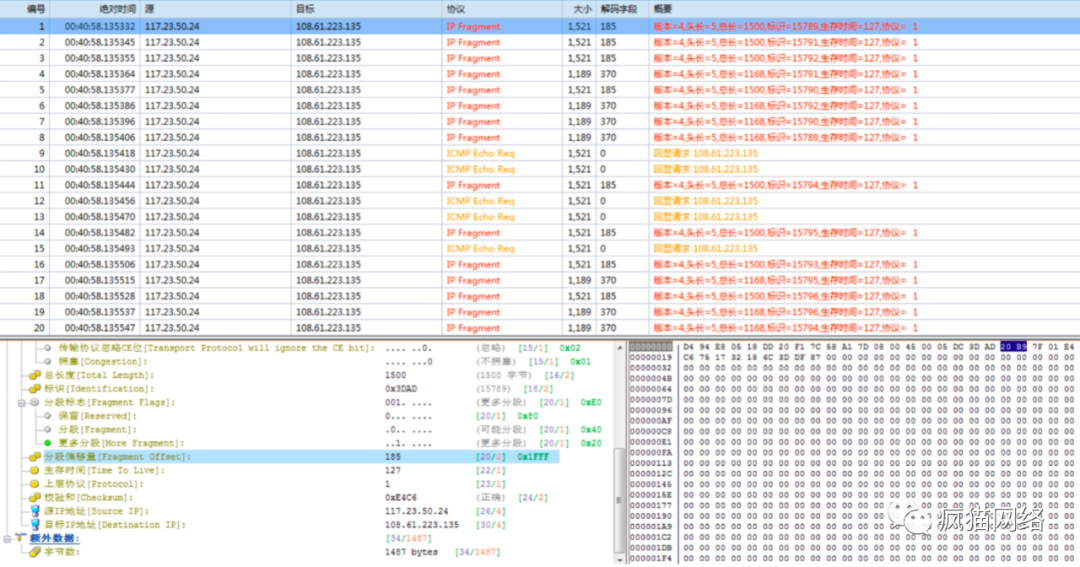
Task: Click the Congestion bit icon
Action: coord(48,362)
